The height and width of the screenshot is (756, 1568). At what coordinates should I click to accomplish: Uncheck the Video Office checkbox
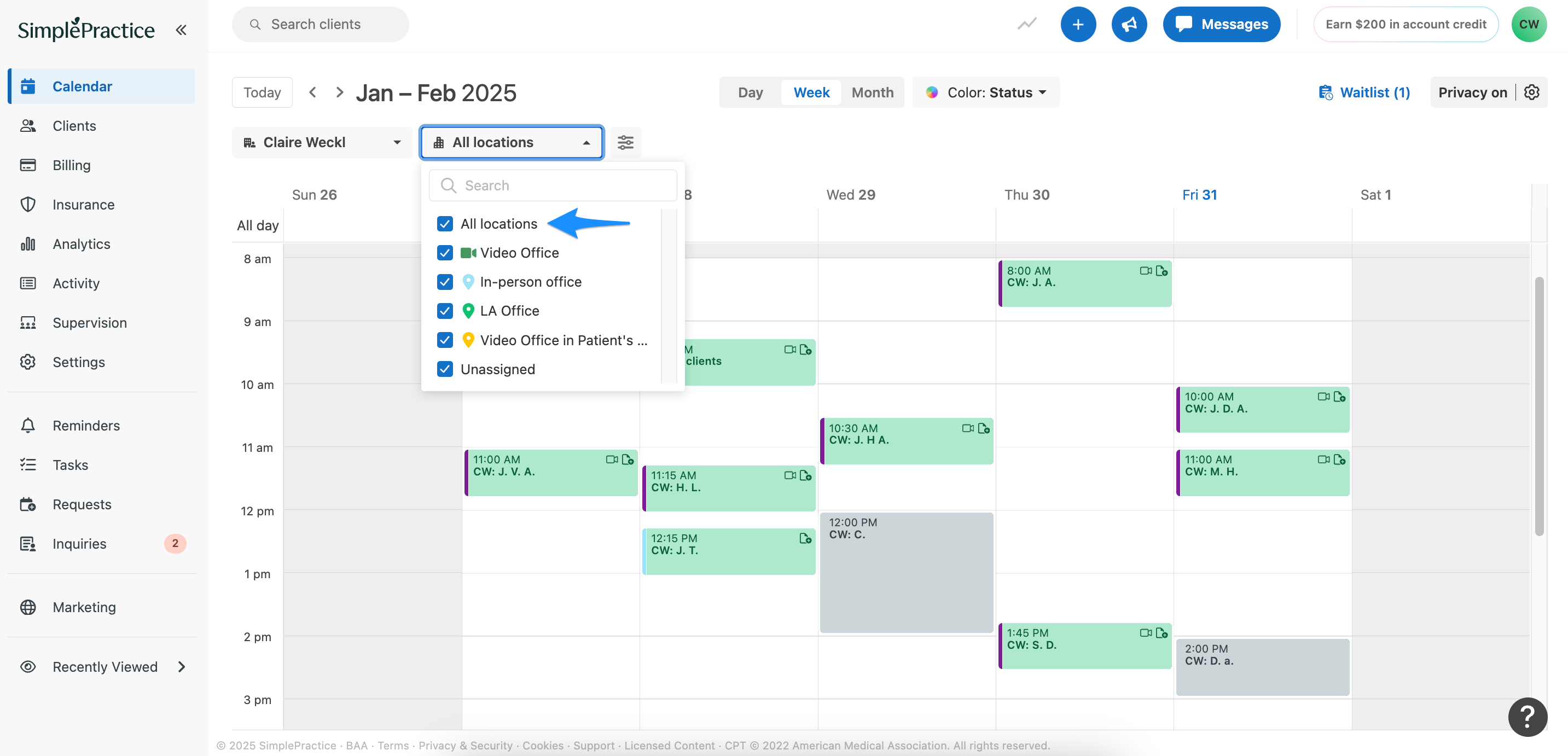445,253
